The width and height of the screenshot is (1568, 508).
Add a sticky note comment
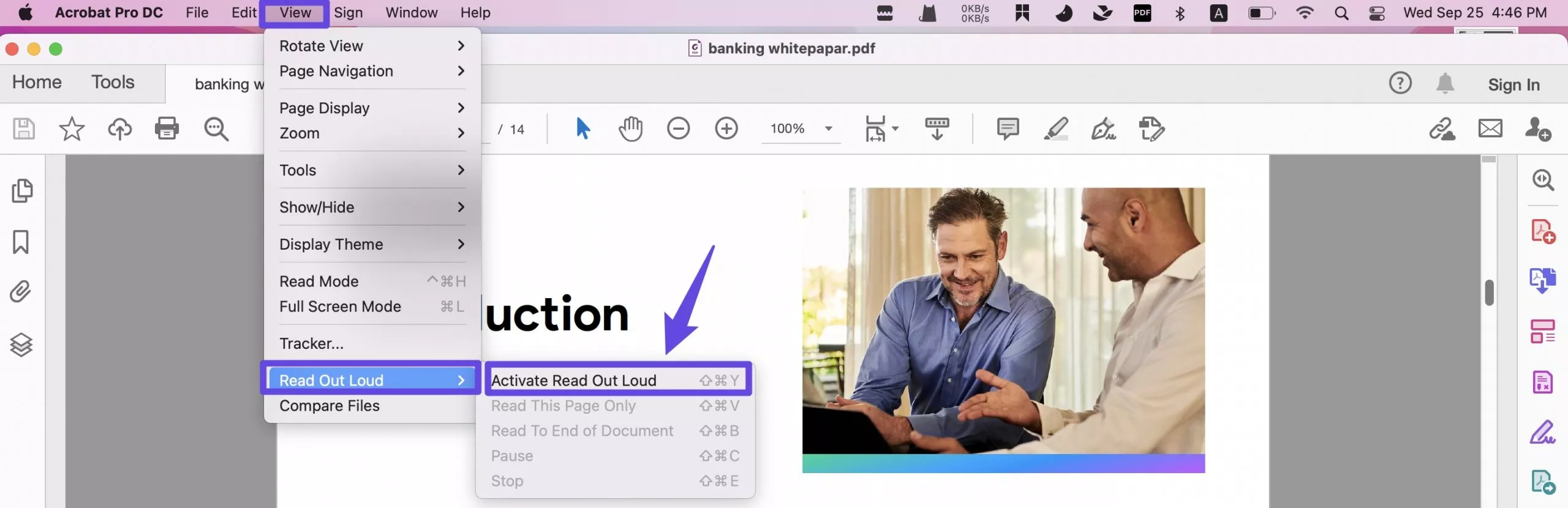coord(1008,129)
